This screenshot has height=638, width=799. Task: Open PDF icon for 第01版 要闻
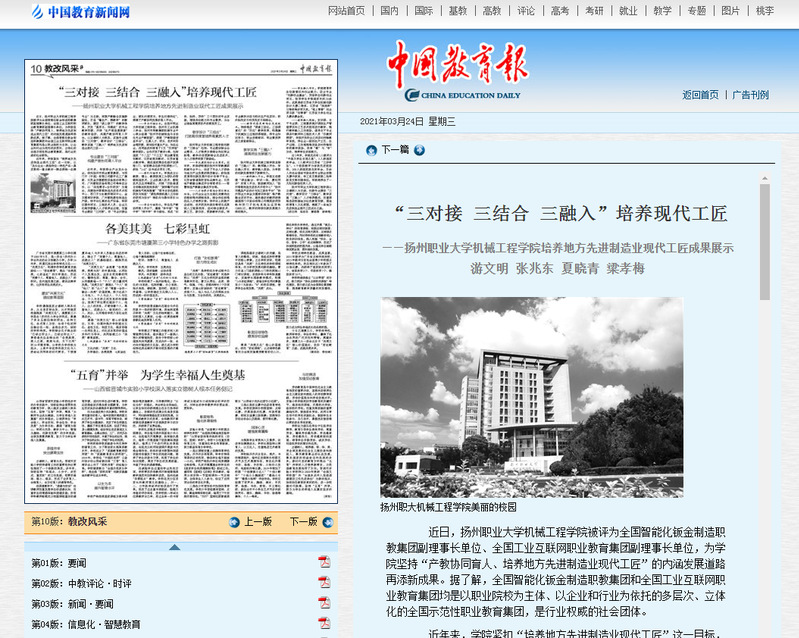(324, 562)
